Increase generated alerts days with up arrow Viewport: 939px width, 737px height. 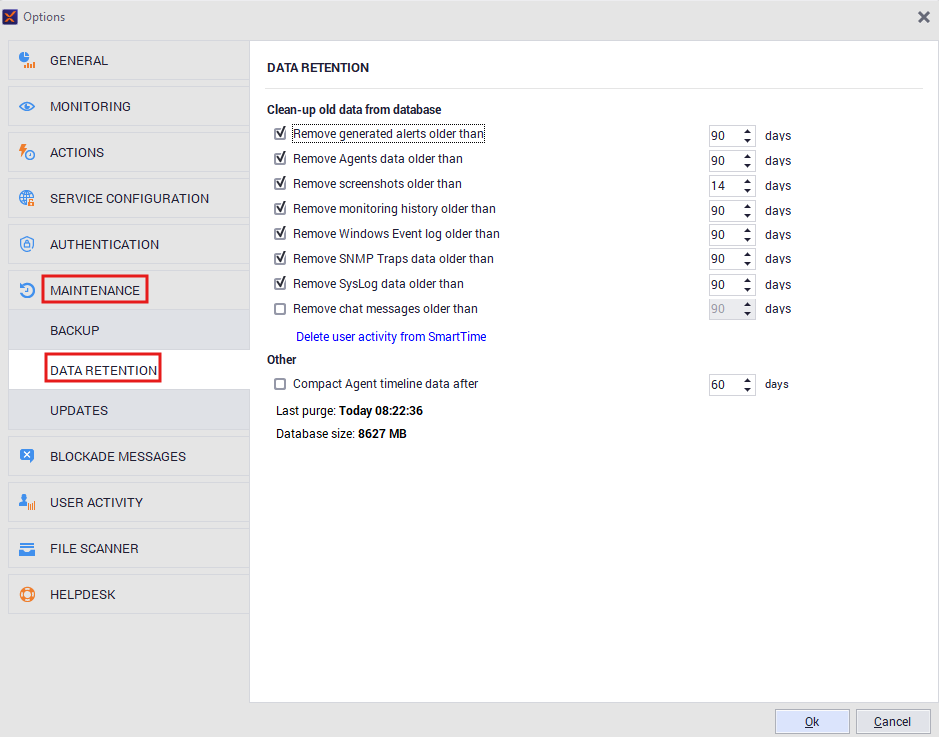pos(747,130)
